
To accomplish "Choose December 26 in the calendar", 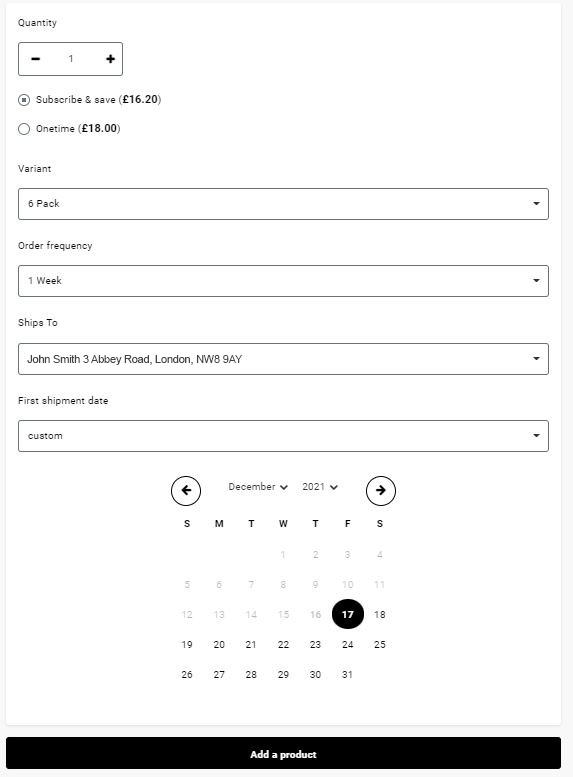I will 187,674.
